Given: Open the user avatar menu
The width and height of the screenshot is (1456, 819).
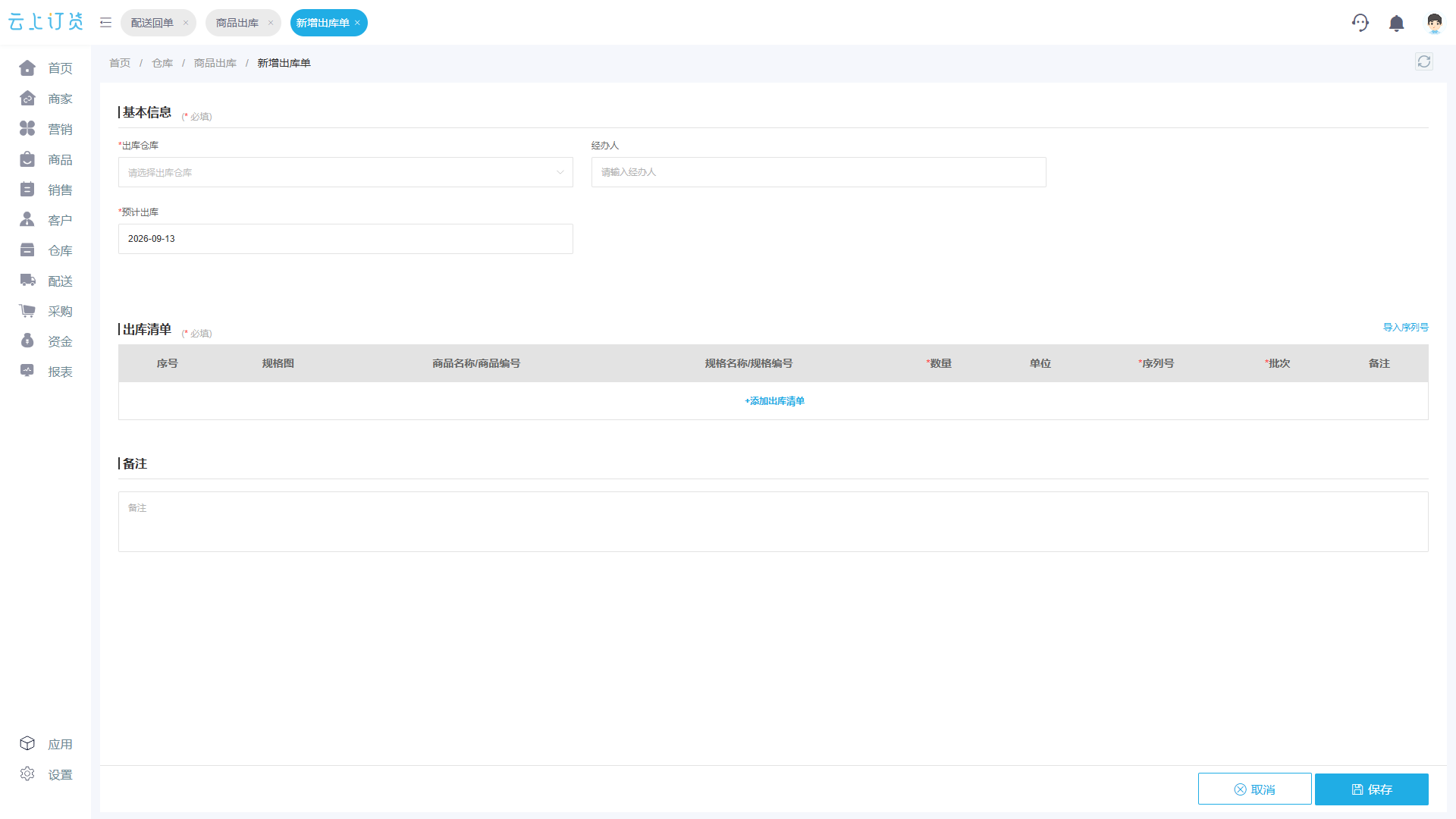Looking at the screenshot, I should [x=1434, y=24].
